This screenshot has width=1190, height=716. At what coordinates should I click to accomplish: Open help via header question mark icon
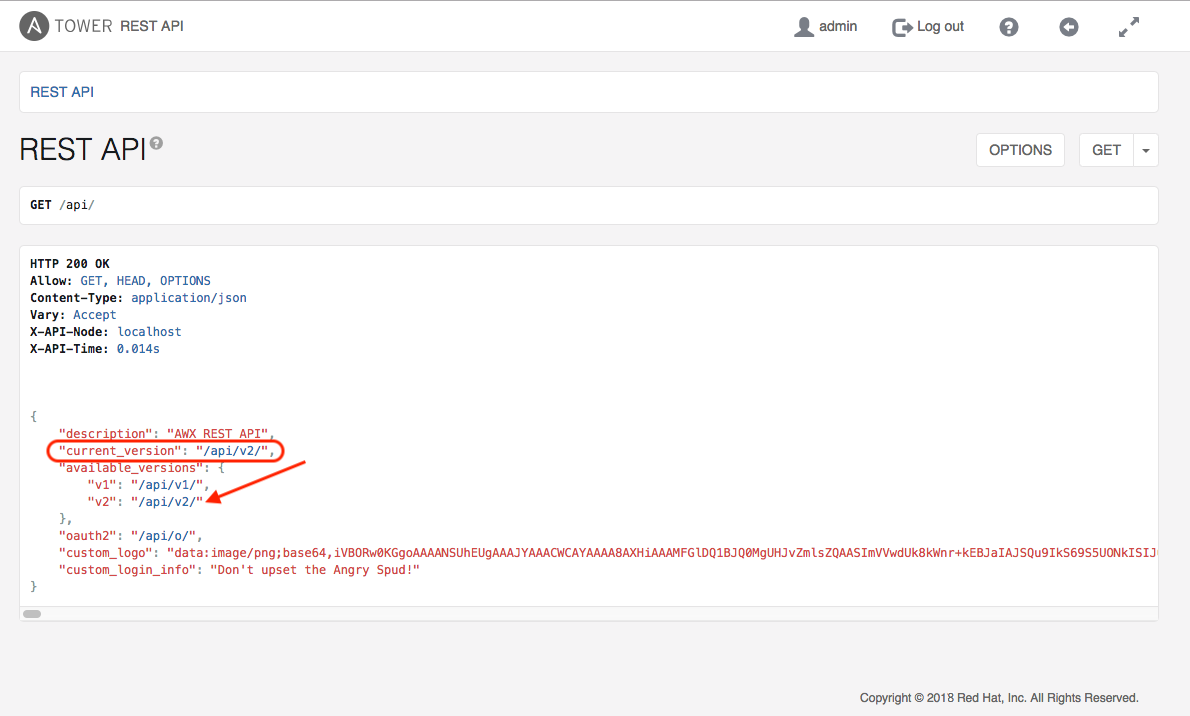(x=1009, y=27)
